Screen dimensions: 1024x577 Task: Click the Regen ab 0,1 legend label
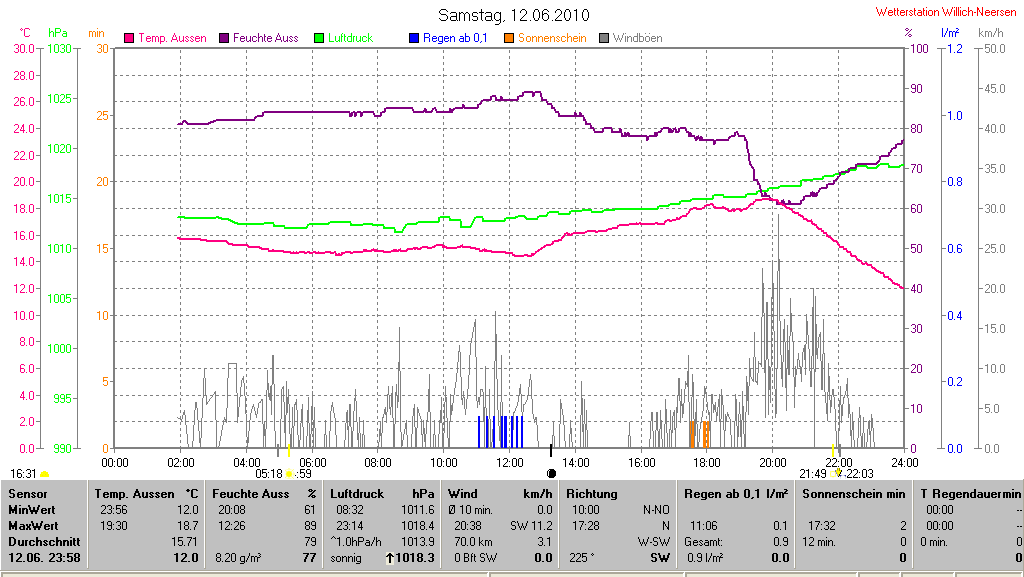coord(455,38)
